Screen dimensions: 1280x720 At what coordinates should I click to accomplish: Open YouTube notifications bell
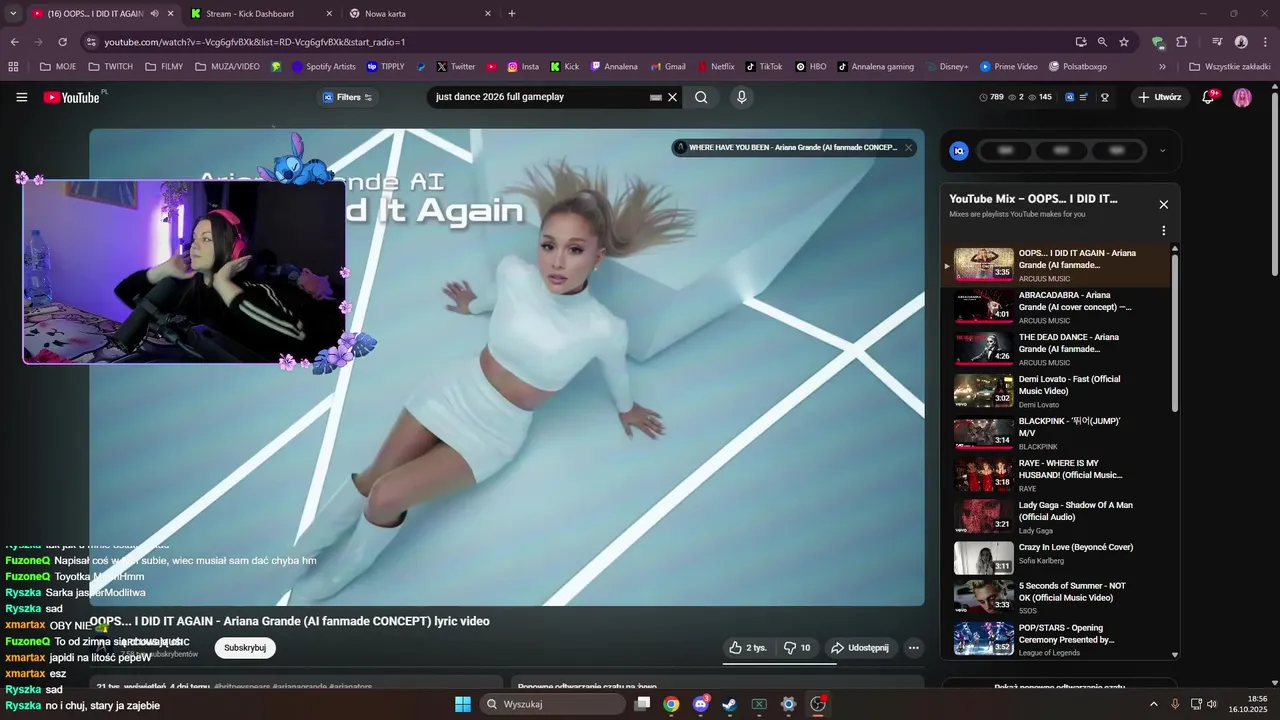pyautogui.click(x=1208, y=97)
